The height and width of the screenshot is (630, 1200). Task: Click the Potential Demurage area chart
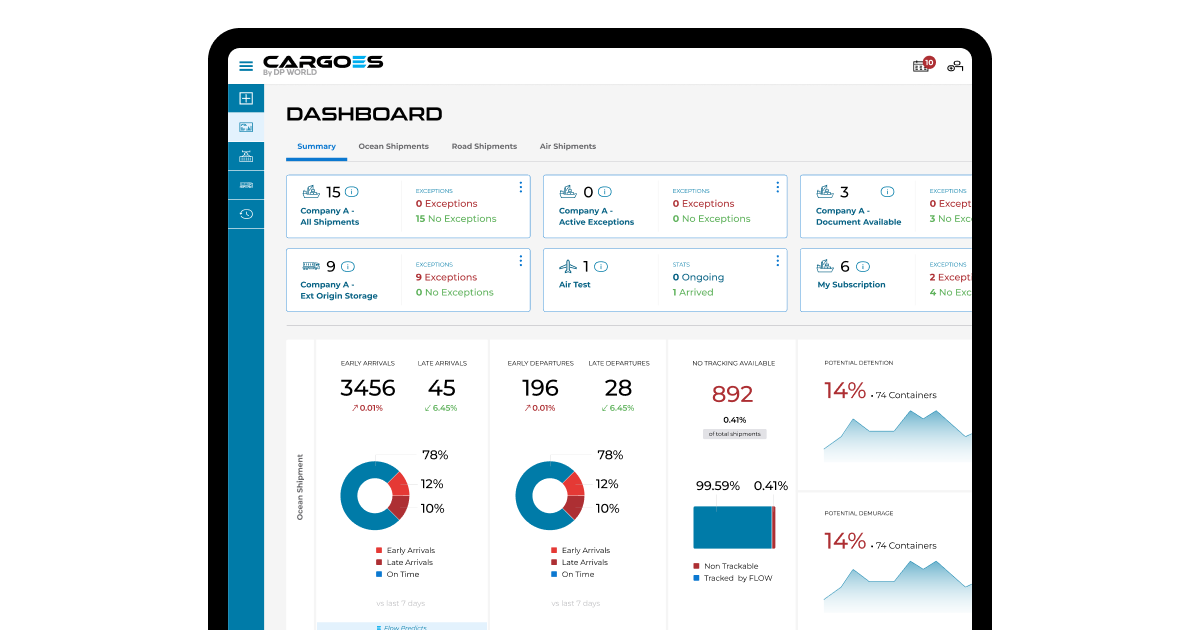[897, 586]
